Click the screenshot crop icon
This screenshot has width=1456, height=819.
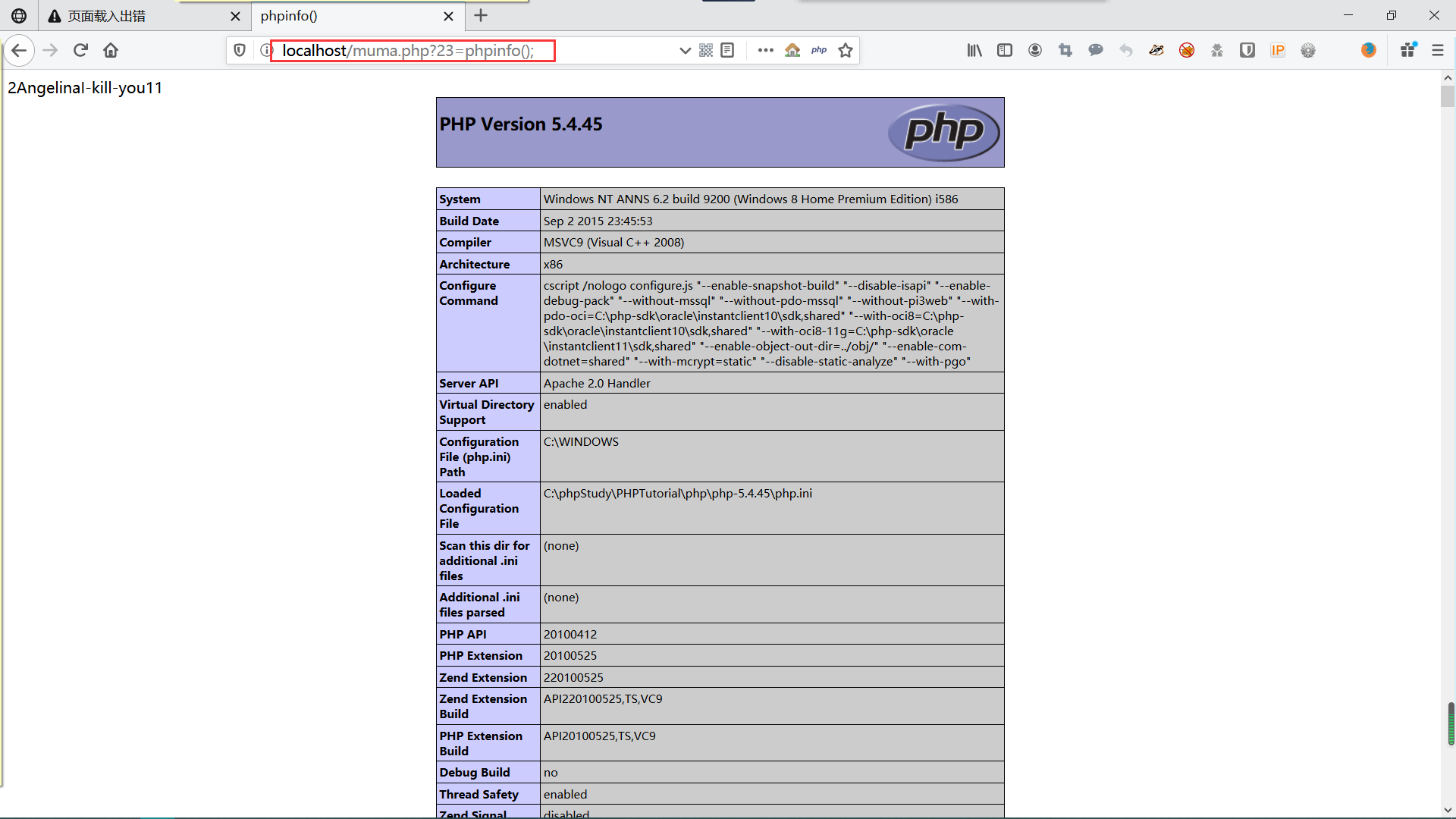click(1065, 50)
